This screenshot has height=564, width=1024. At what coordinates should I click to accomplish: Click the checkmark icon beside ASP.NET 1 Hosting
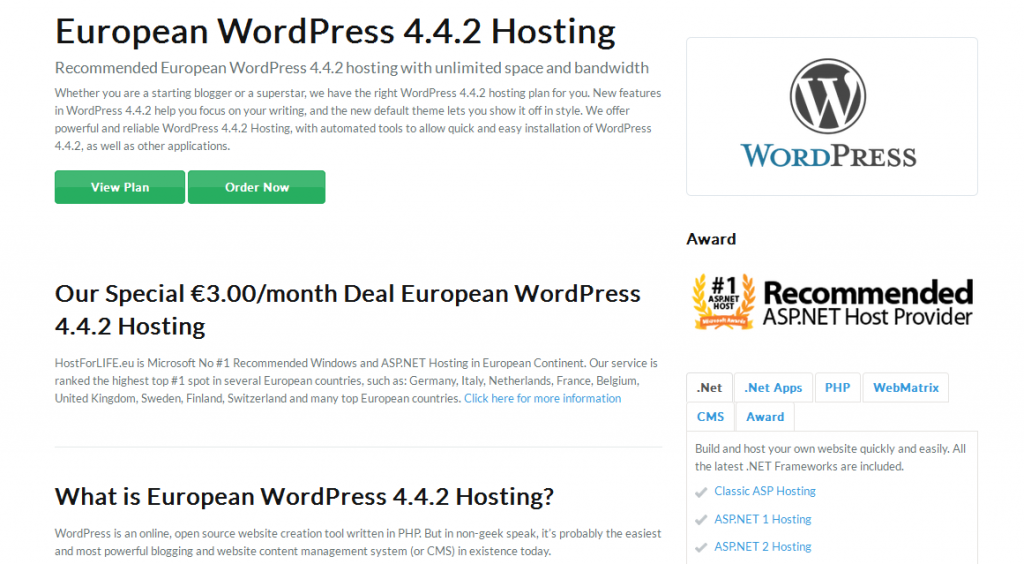701,520
